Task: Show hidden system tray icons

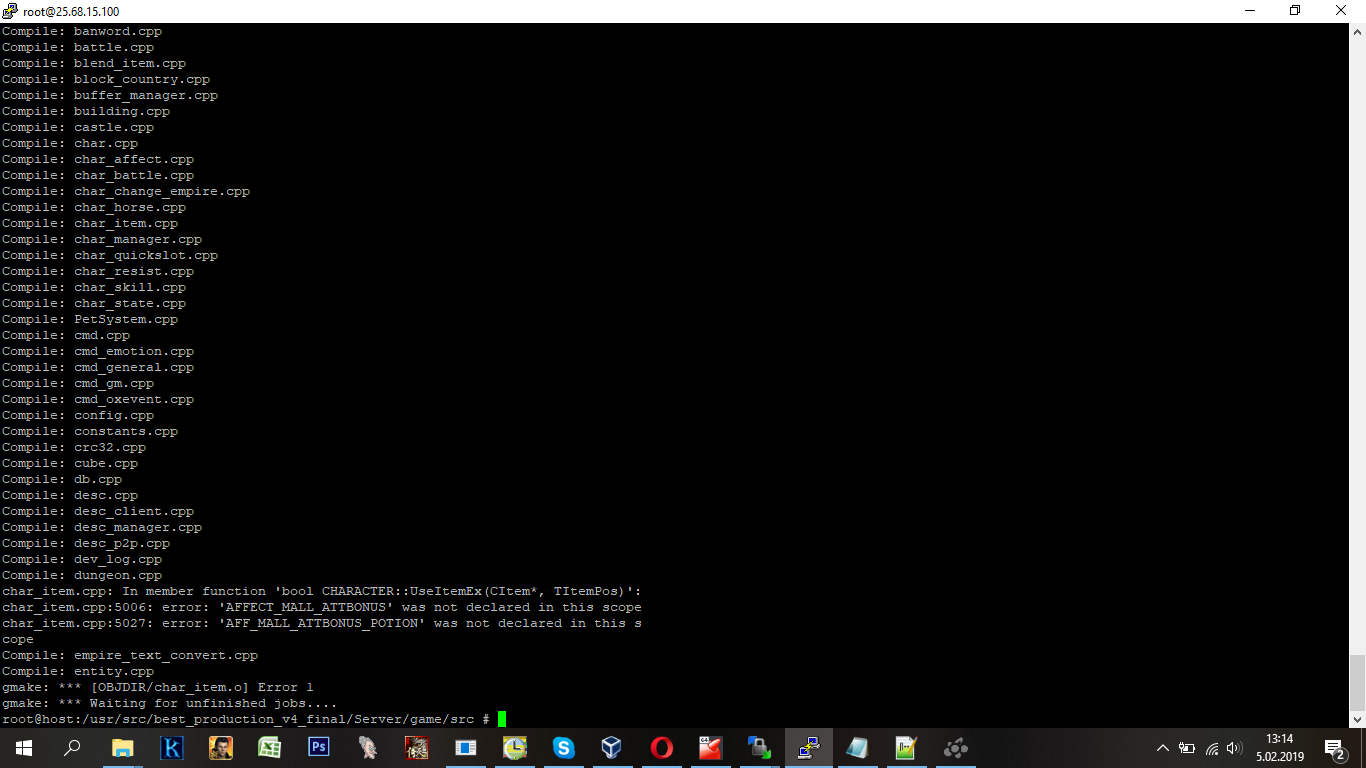Action: pos(1163,747)
